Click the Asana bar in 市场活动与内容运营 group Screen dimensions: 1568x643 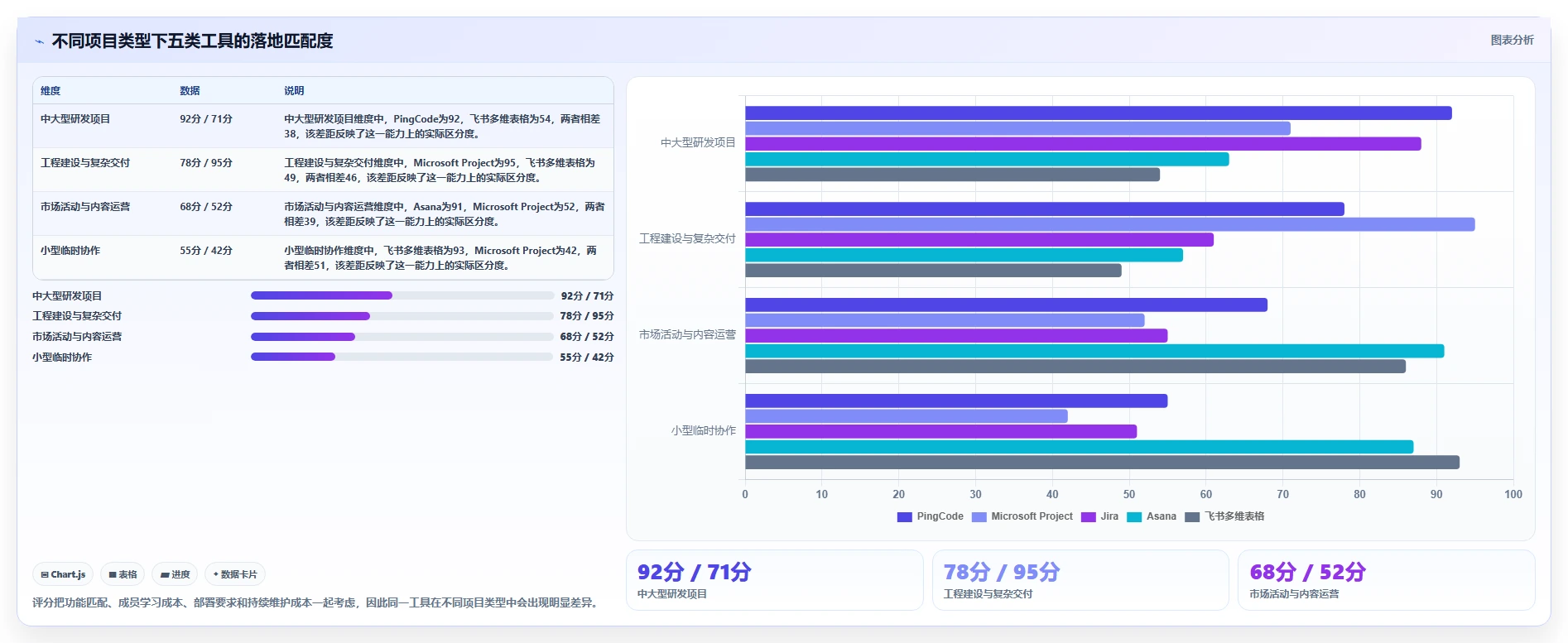click(x=1094, y=351)
